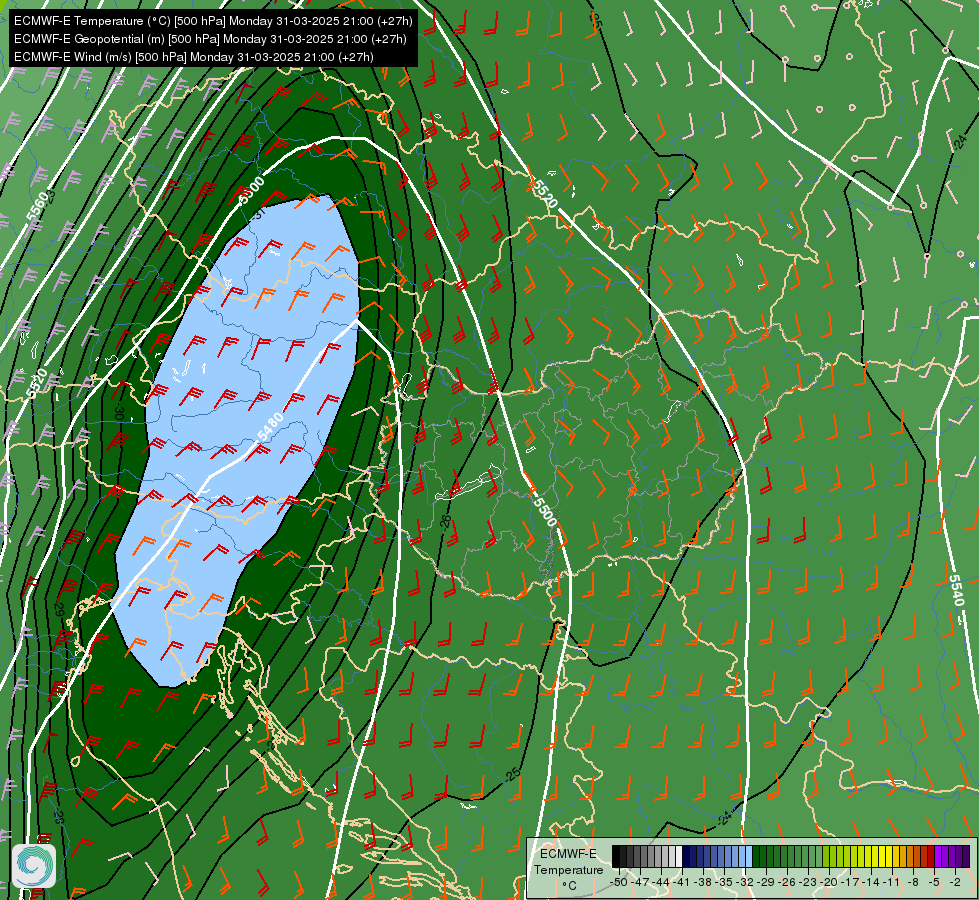Click the swirl weather logo icon
The image size is (979, 900).
34,866
